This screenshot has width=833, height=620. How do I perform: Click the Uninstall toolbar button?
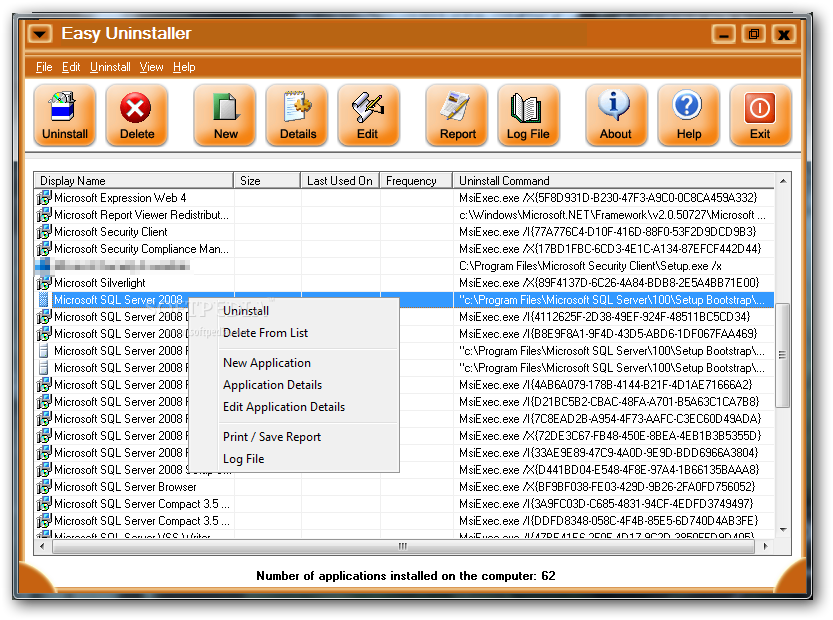point(65,115)
